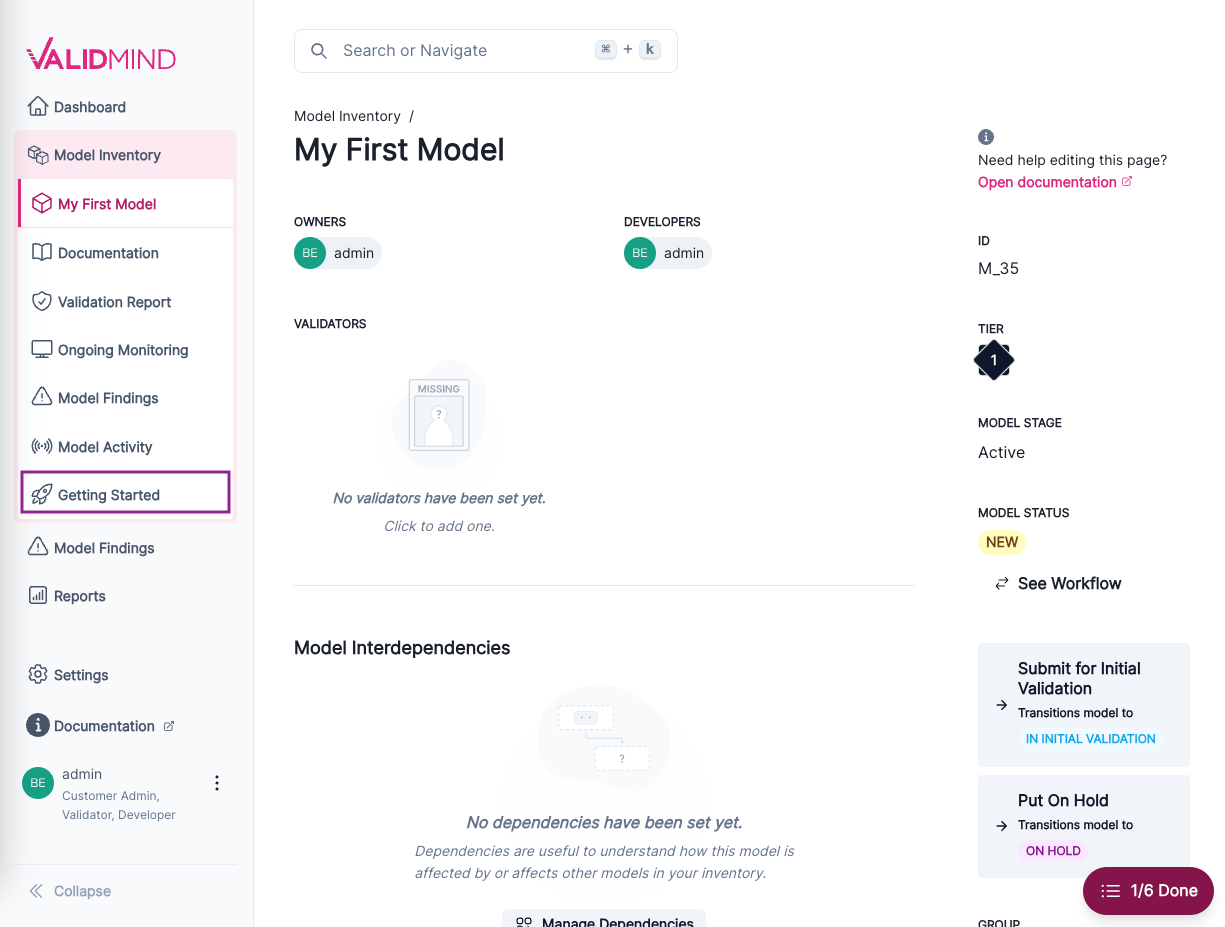The height and width of the screenshot is (927, 1225).
Task: Click Open documentation link for page editing help
Action: 1047,182
